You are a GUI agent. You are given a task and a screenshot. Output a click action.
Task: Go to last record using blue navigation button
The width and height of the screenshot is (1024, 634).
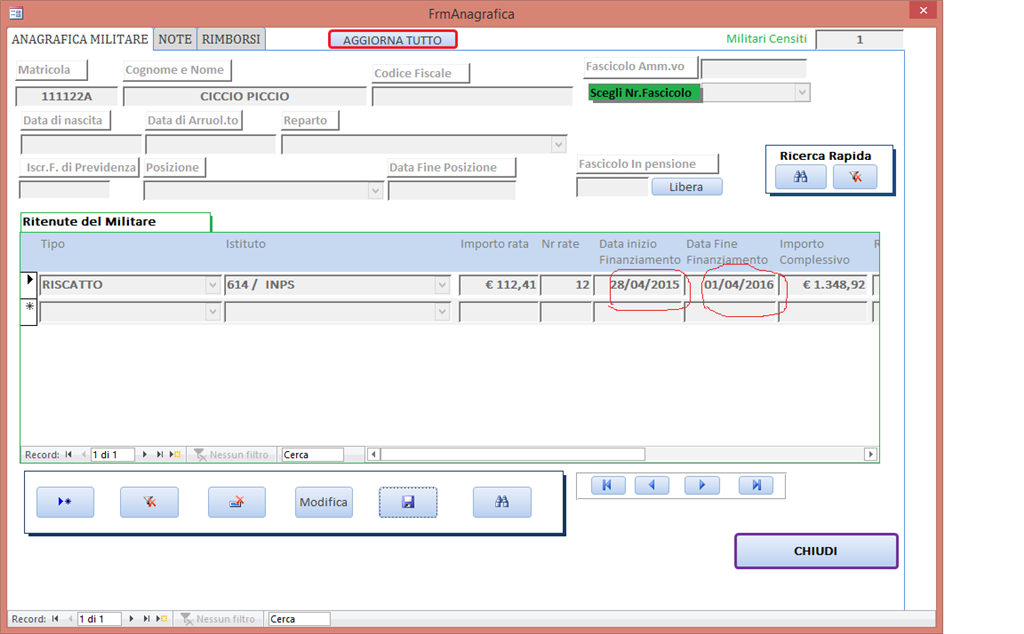click(x=756, y=485)
